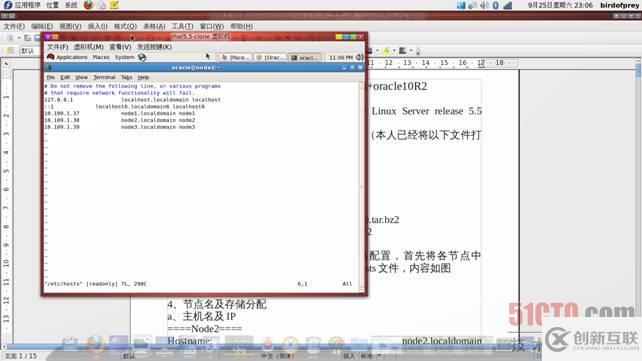Image resolution: width=642 pixels, height=361 pixels.
Task: Open 文件(F) menu of the virtual machine window
Action: [57, 47]
